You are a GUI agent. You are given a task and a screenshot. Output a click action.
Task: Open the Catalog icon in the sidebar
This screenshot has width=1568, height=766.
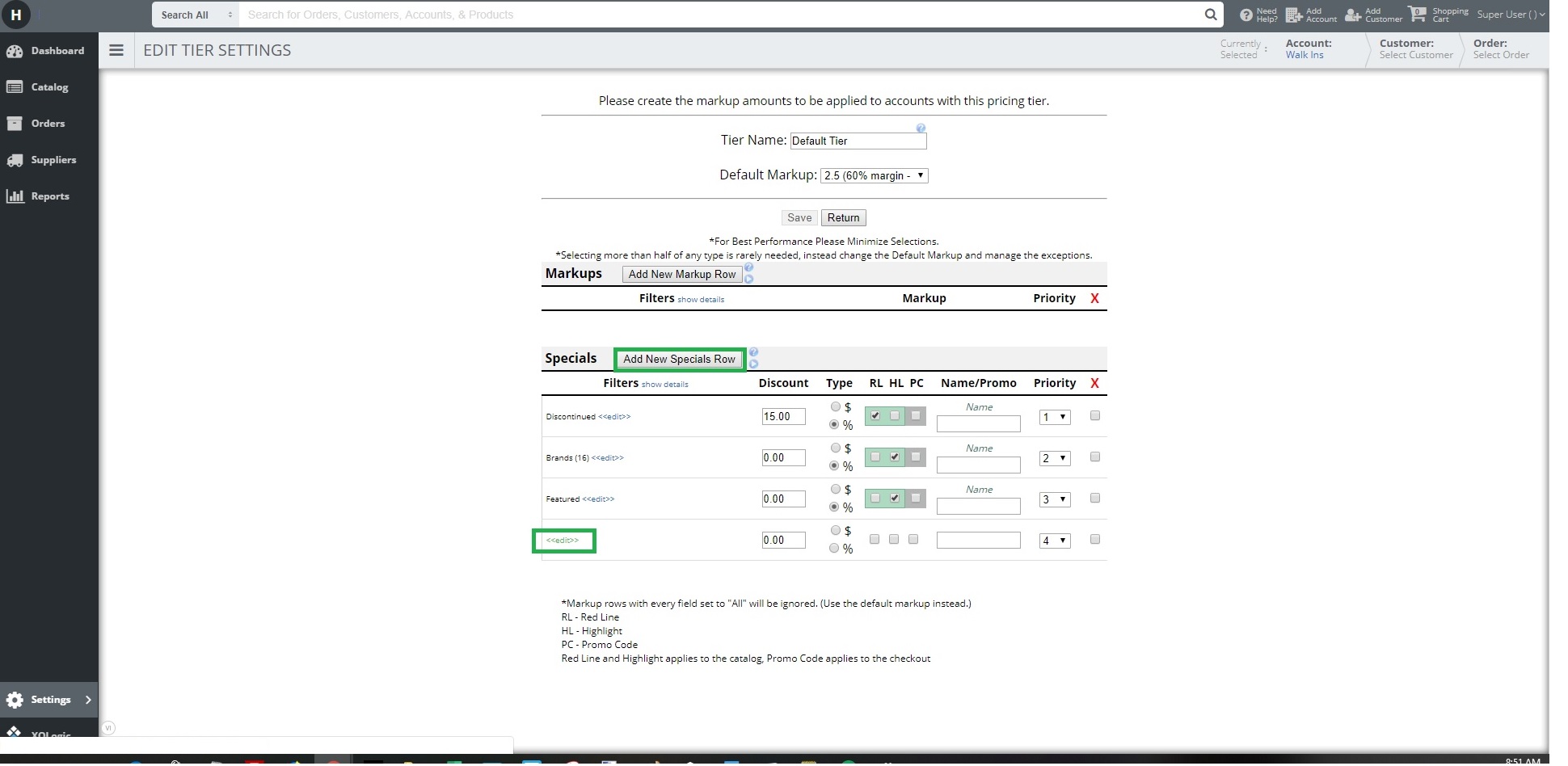tap(15, 87)
